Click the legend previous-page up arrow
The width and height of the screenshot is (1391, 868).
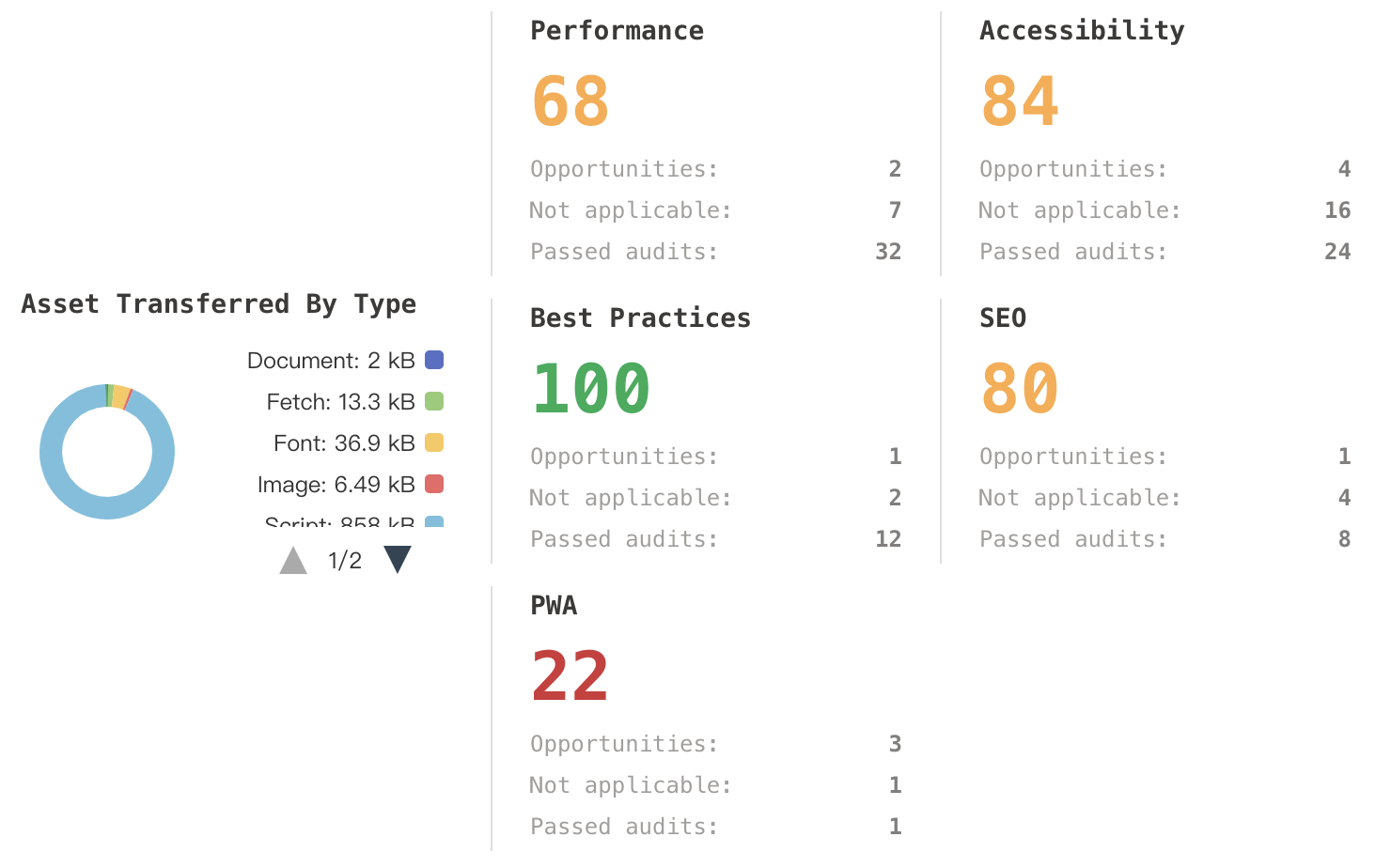coord(293,561)
